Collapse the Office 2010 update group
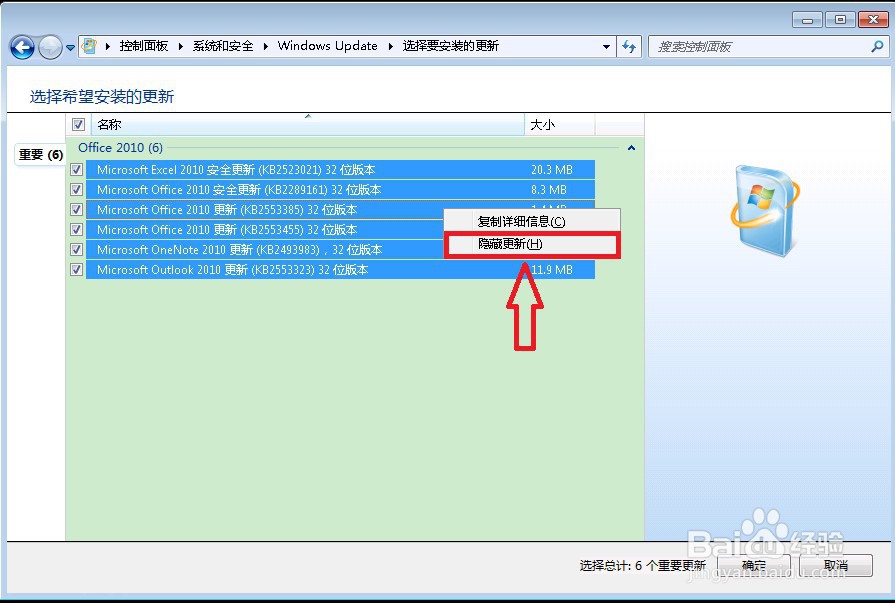This screenshot has height=603, width=895. coord(630,147)
